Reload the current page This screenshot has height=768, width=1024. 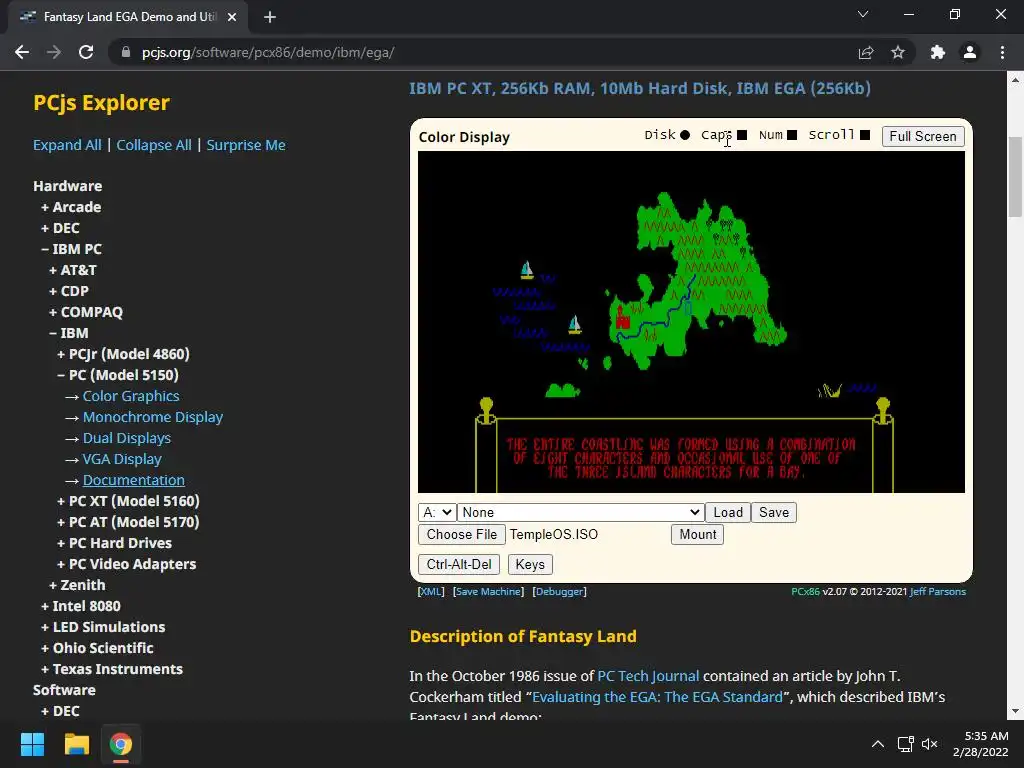pos(86,52)
